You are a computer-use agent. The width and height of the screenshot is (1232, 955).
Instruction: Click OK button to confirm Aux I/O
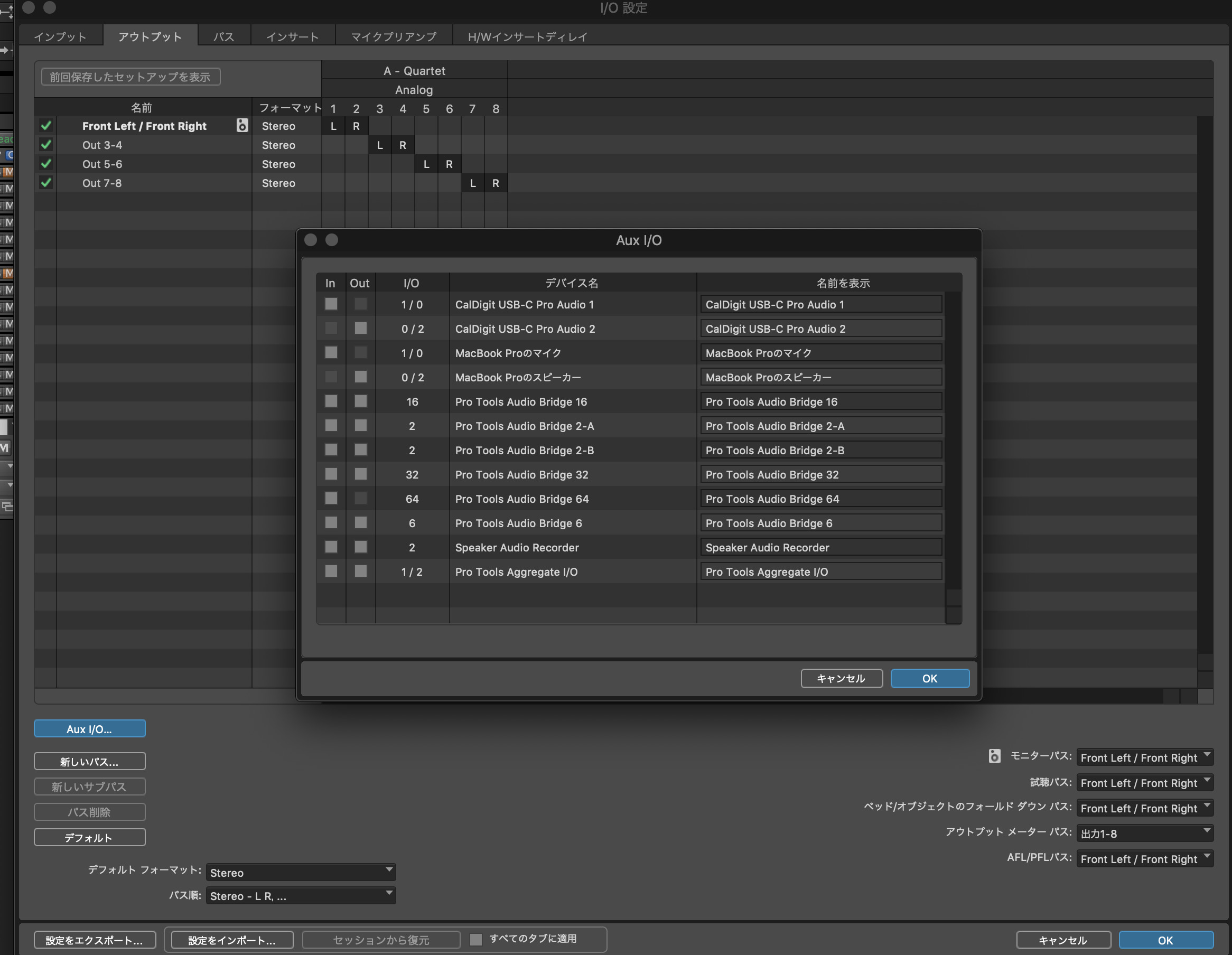(x=928, y=678)
